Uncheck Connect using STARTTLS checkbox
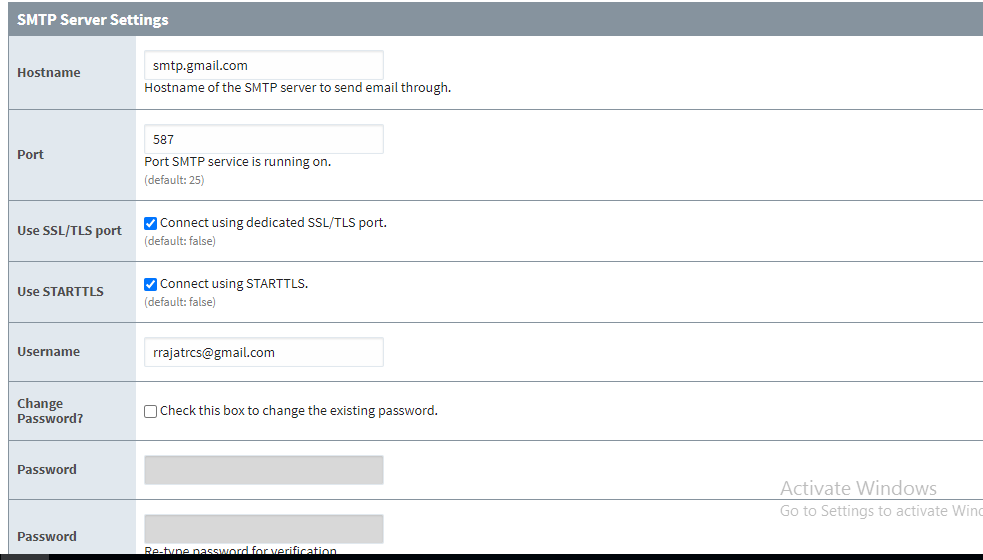Image resolution: width=983 pixels, height=560 pixels. pos(150,284)
